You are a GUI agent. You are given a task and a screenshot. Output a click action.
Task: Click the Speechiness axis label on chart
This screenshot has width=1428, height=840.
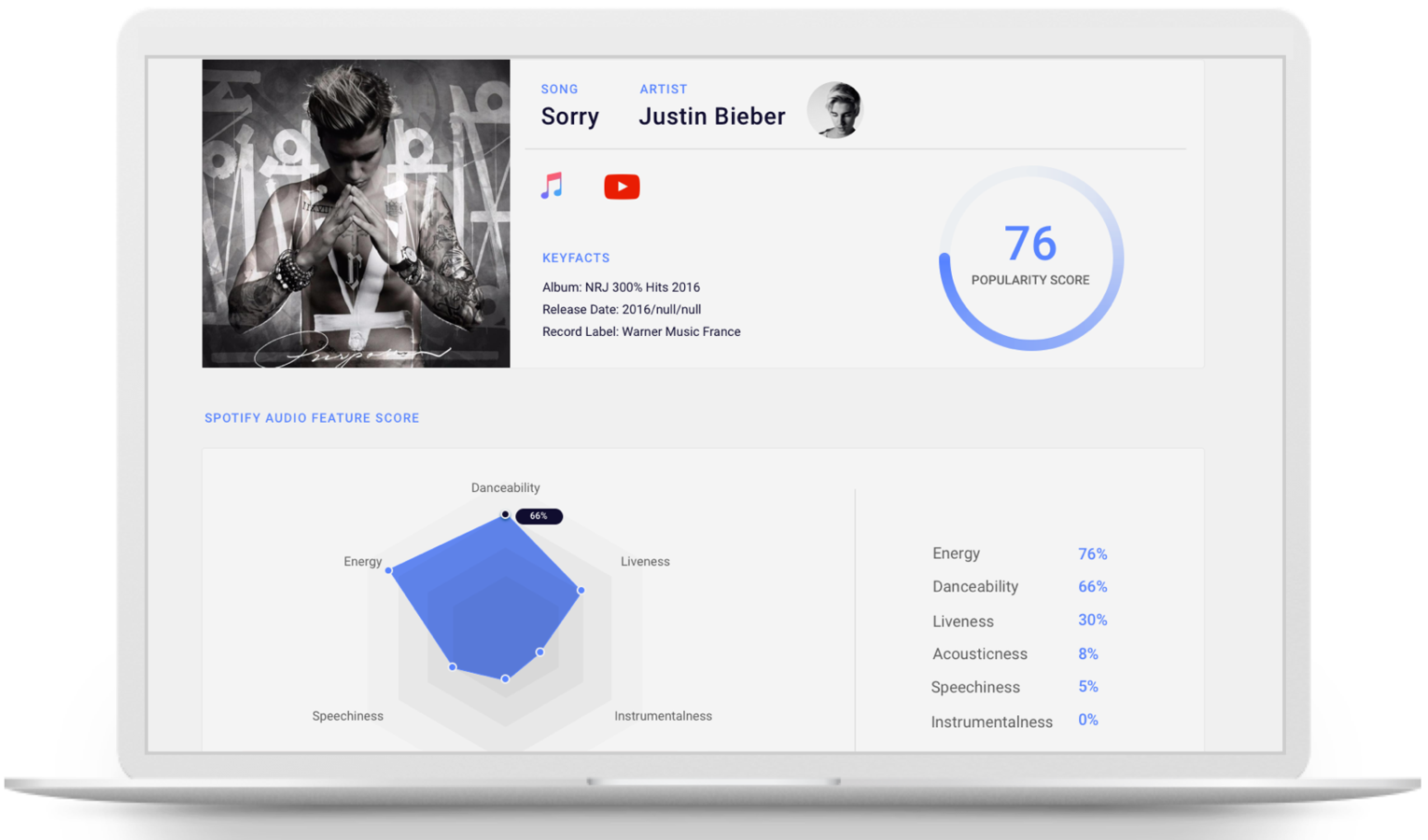point(347,716)
